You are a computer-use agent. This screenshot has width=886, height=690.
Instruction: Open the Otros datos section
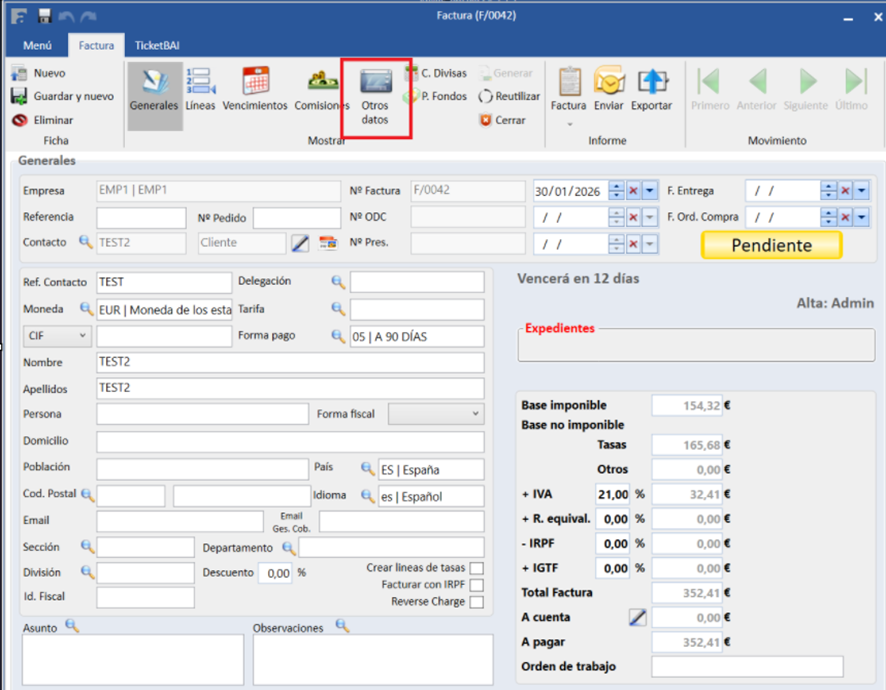[x=375, y=94]
